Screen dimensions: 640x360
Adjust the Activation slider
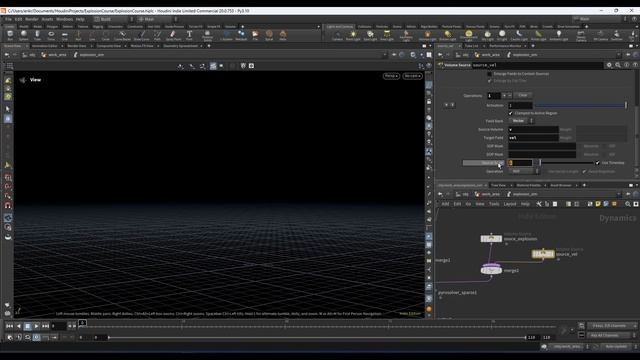coord(580,105)
